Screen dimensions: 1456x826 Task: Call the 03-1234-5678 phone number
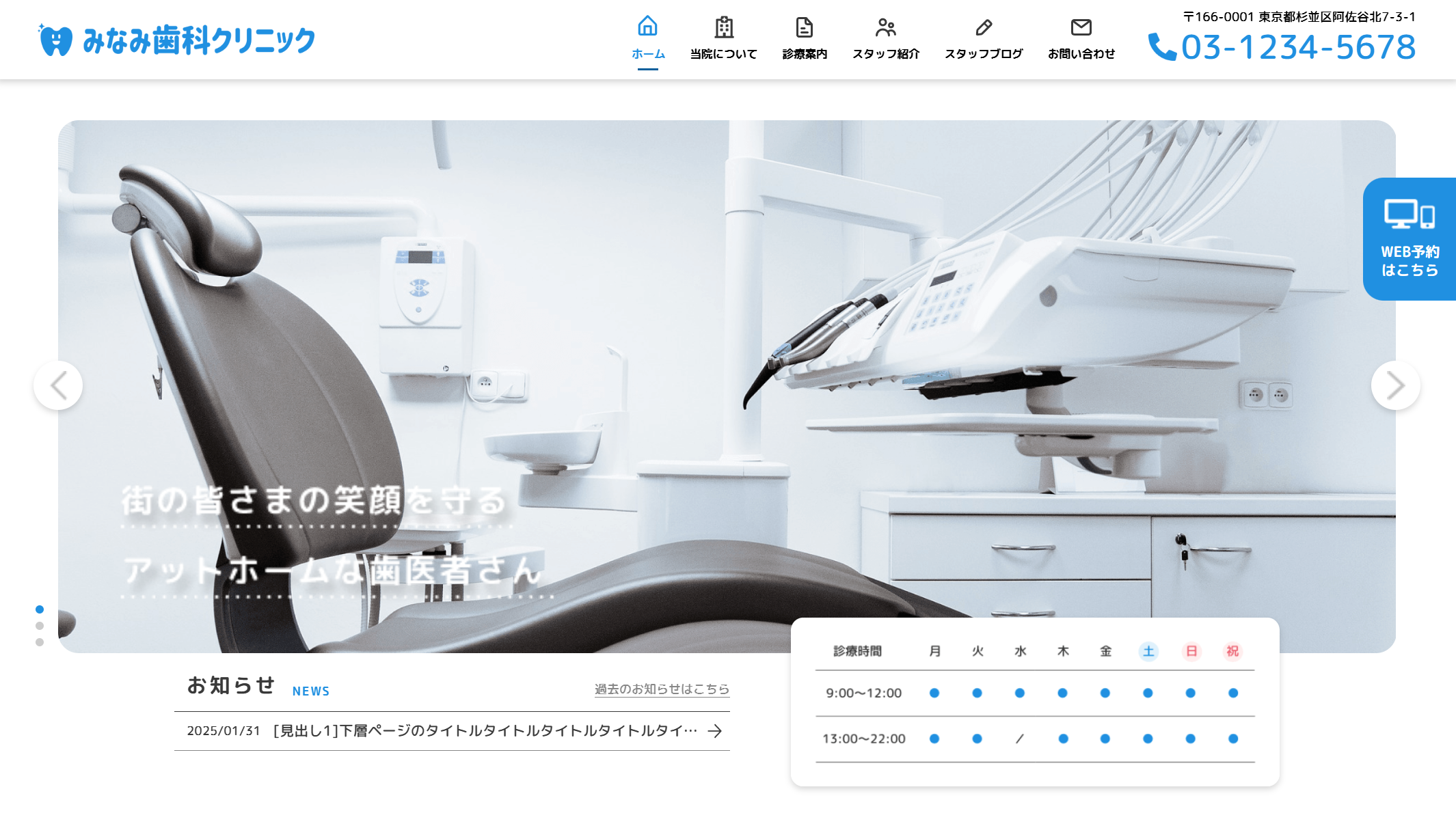tap(1298, 46)
